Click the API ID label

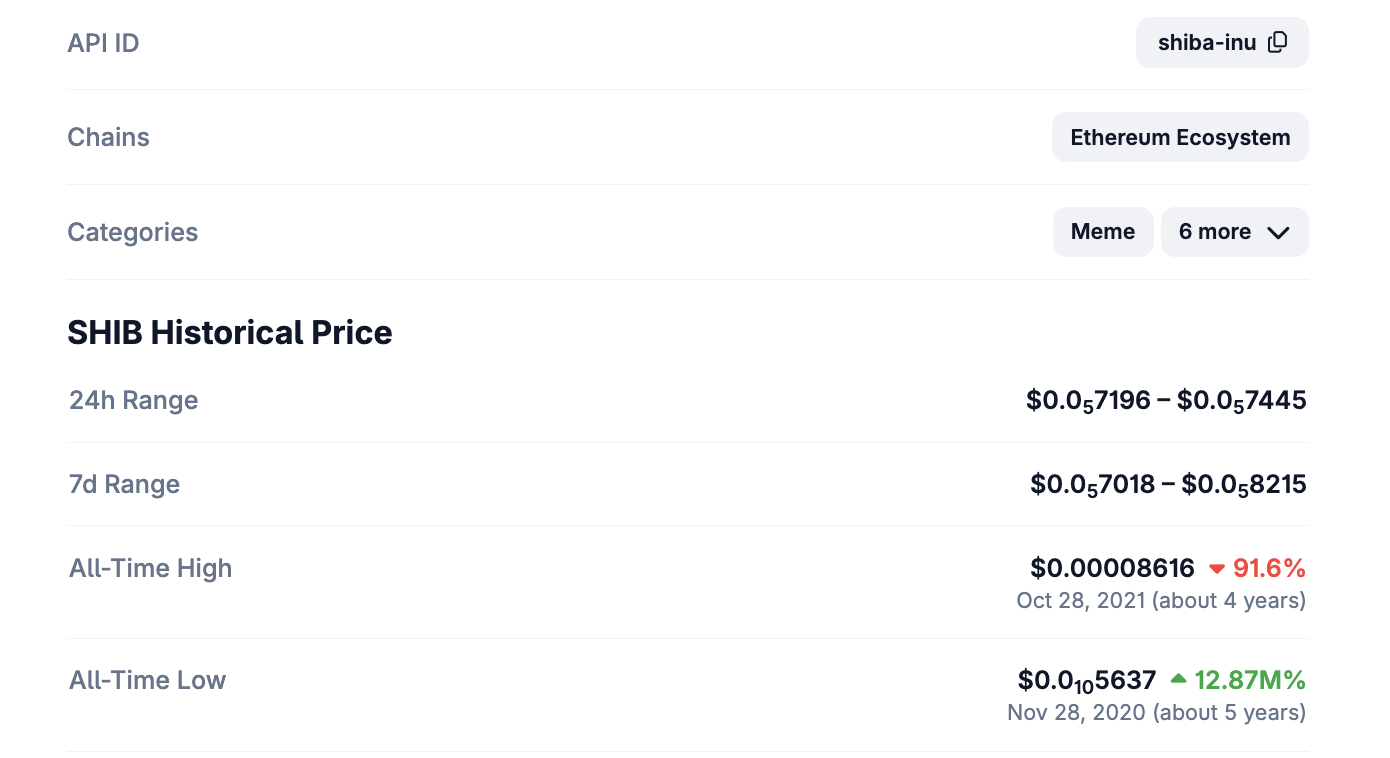tap(103, 43)
